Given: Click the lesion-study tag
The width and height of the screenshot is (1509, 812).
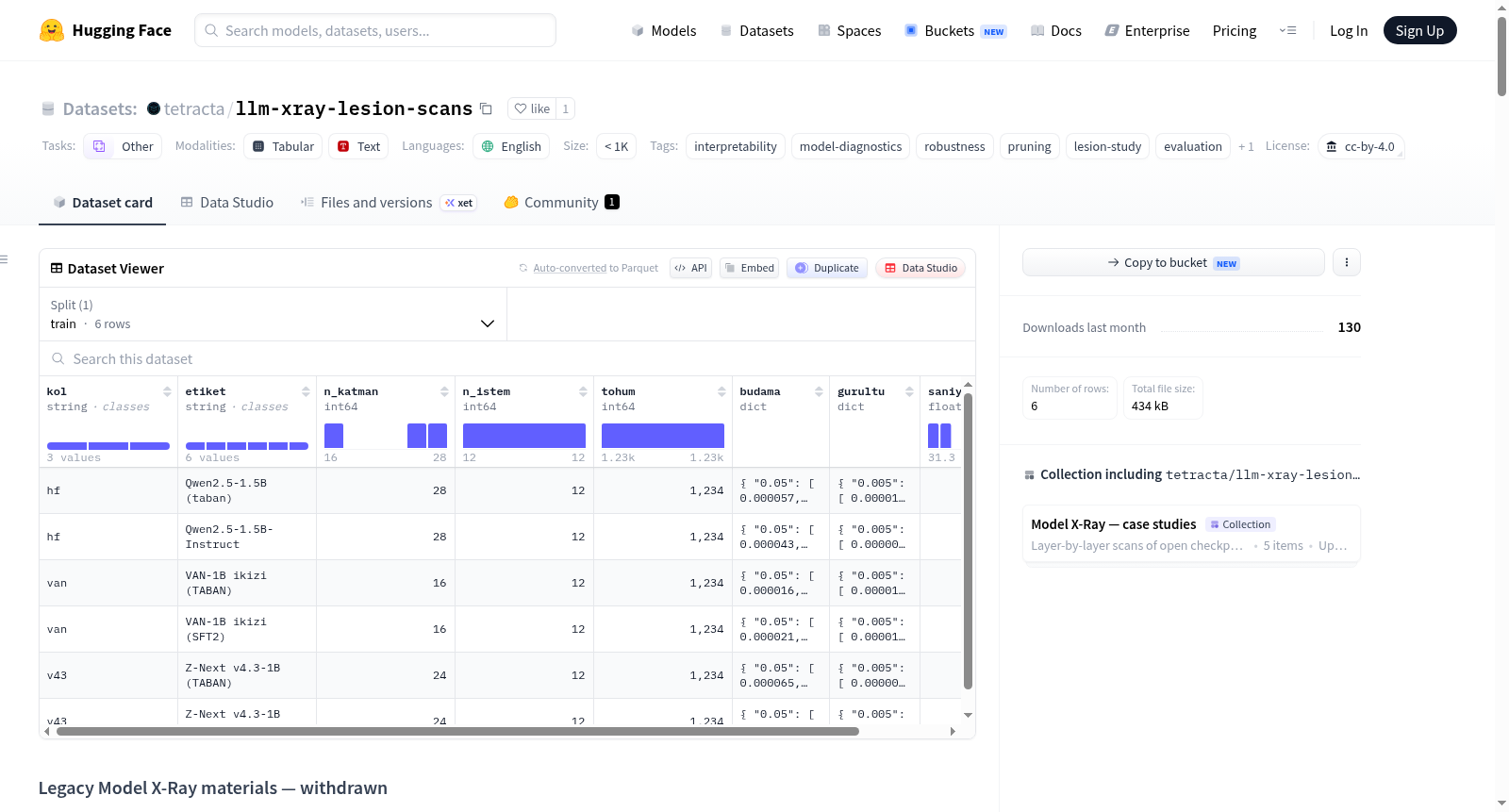Looking at the screenshot, I should 1107,146.
